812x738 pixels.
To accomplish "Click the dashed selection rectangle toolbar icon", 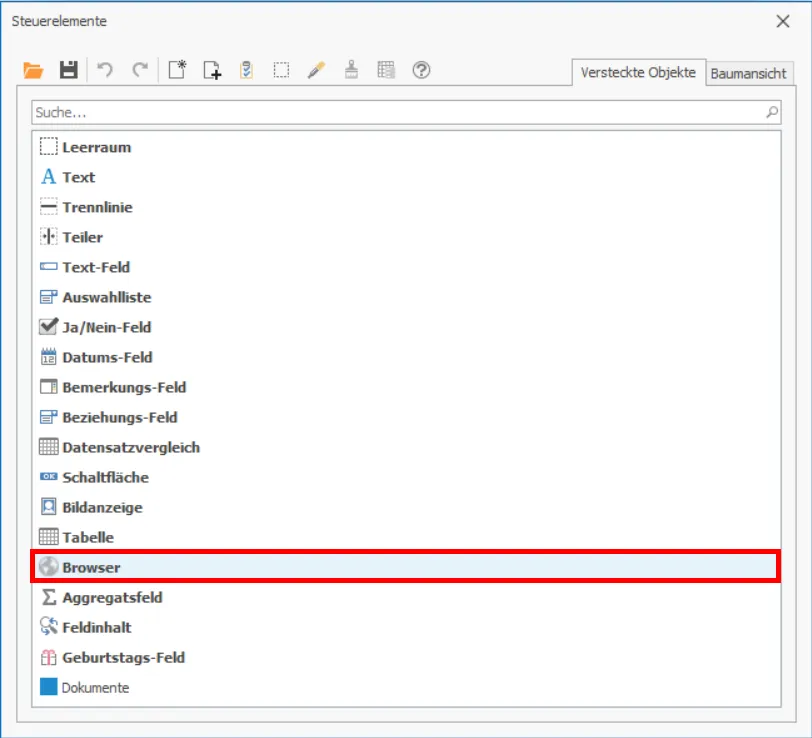I will coord(281,70).
